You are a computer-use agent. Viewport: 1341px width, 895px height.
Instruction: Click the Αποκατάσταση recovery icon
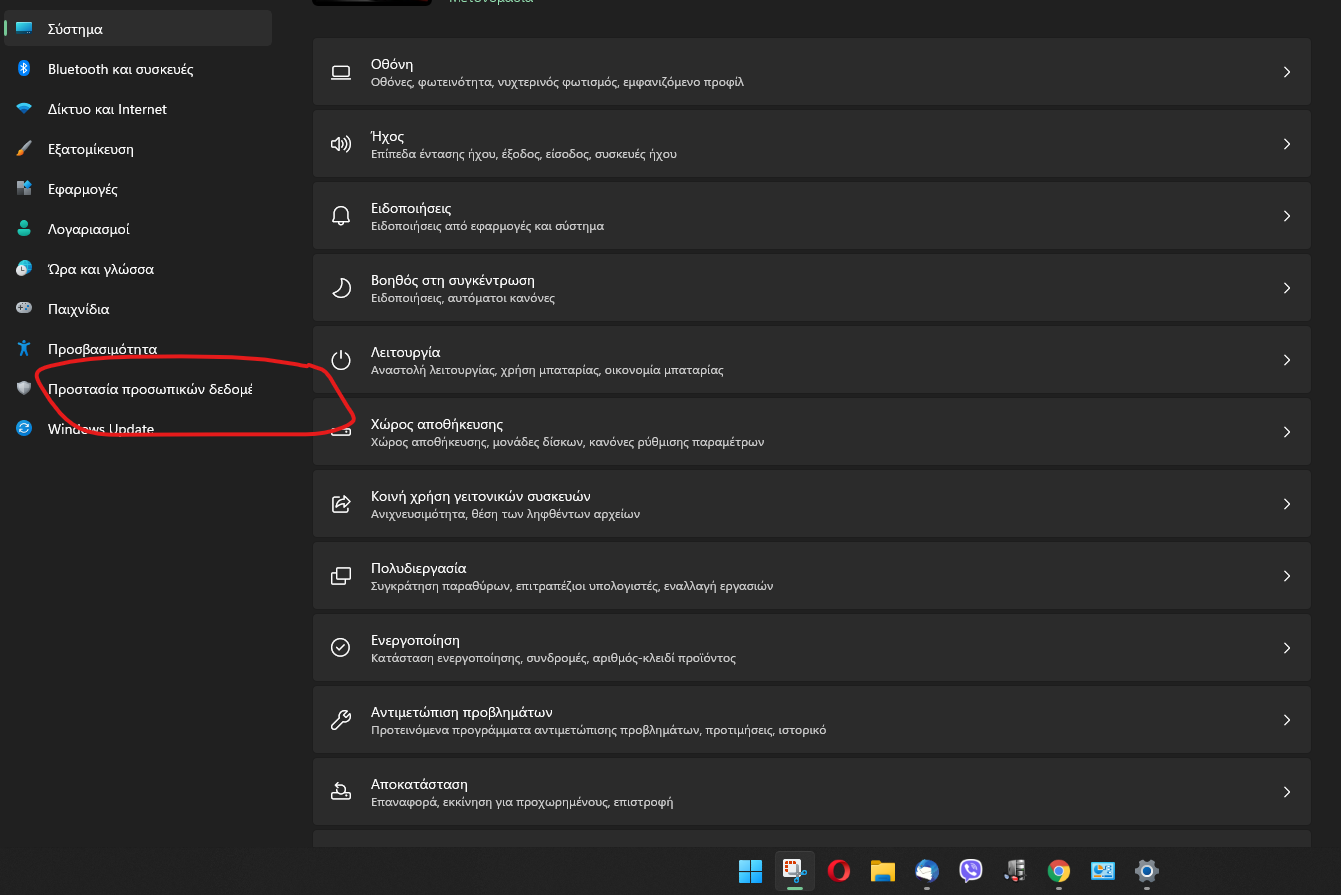coord(341,792)
